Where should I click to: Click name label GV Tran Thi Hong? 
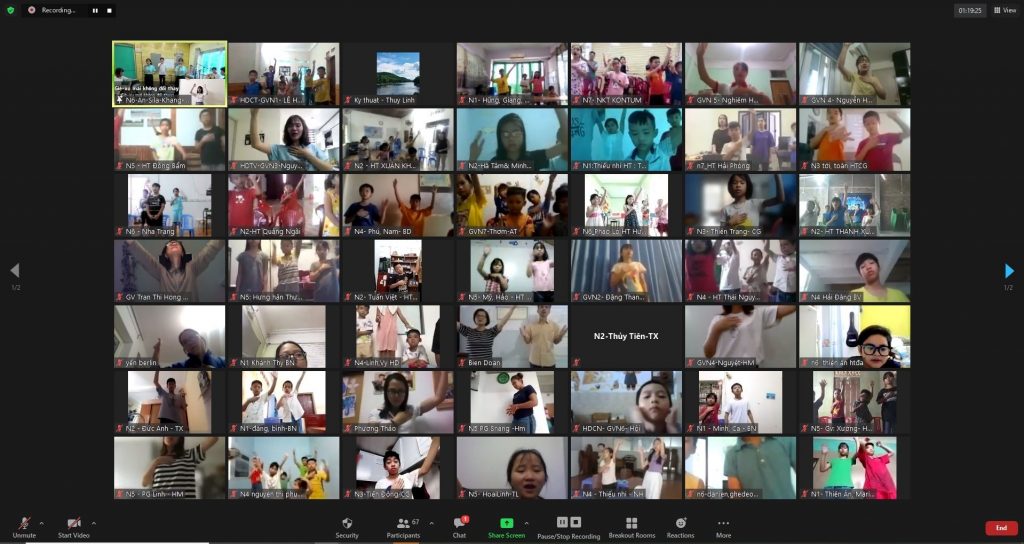[157, 297]
